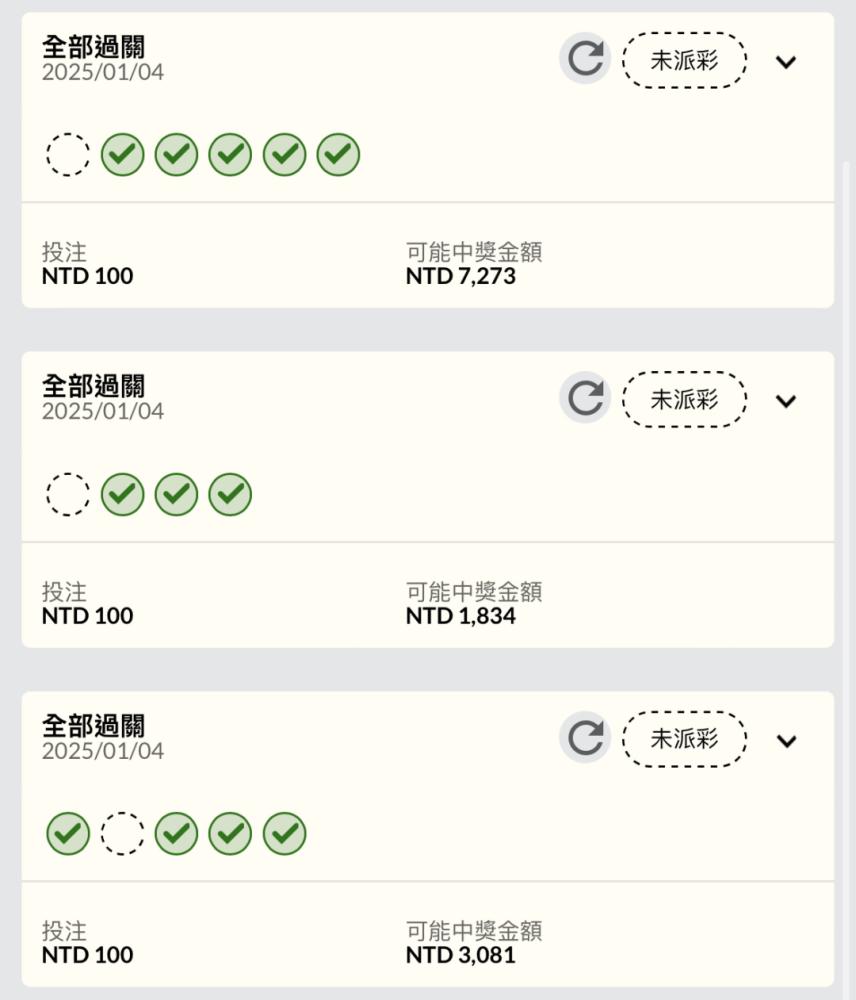The width and height of the screenshot is (856, 1000).
Task: Expand the NTD 1,834 bet card chevron
Action: pyautogui.click(x=786, y=401)
